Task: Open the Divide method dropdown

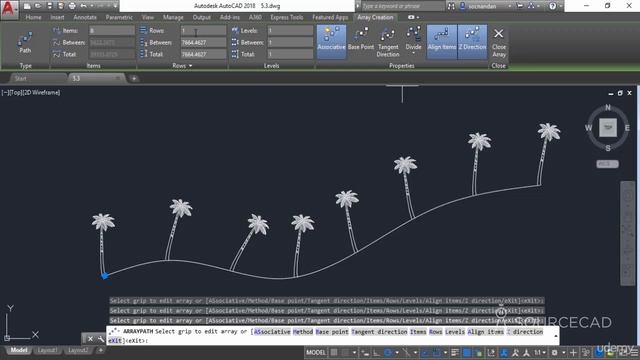Action: (413, 53)
